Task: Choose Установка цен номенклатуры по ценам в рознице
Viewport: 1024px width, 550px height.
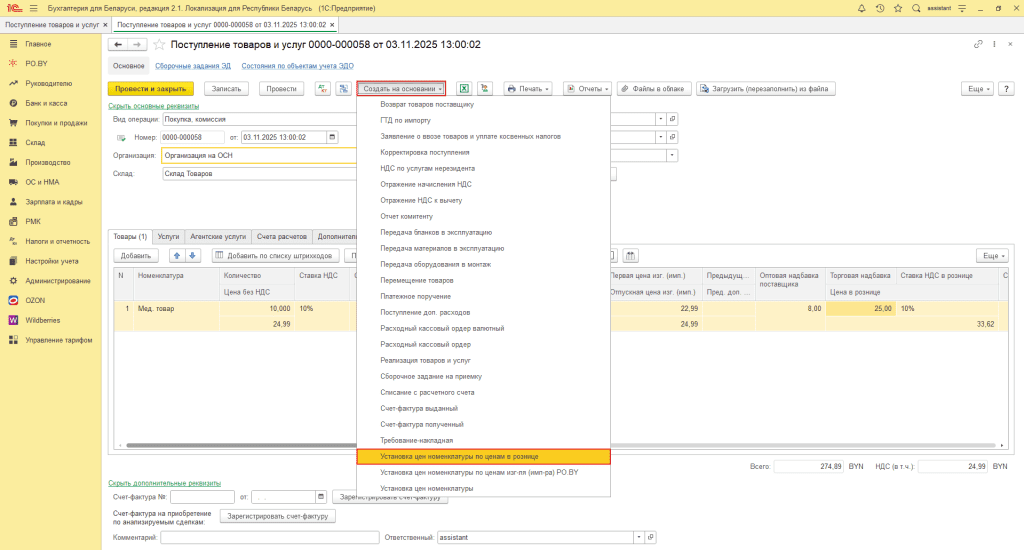Action: 460,456
